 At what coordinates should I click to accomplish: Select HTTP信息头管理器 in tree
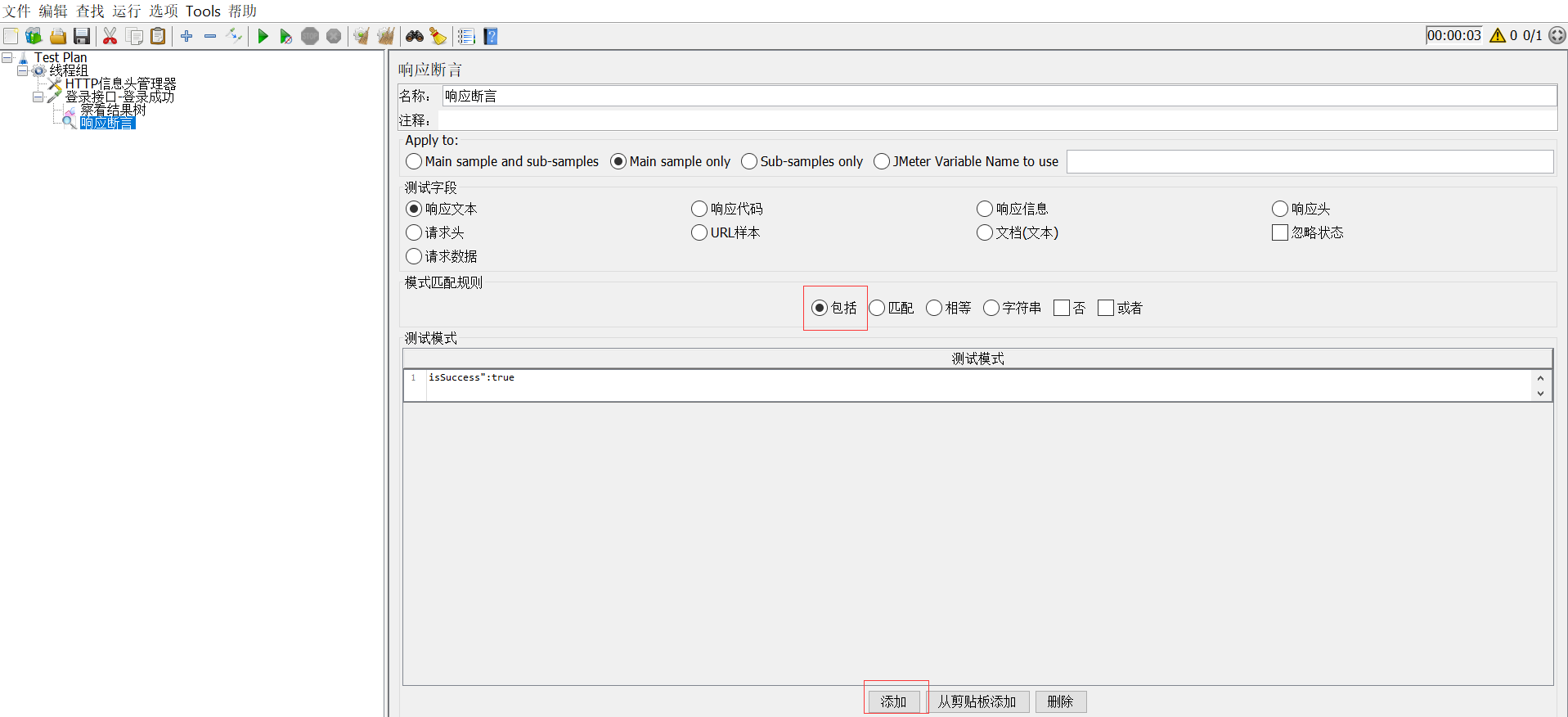(121, 83)
